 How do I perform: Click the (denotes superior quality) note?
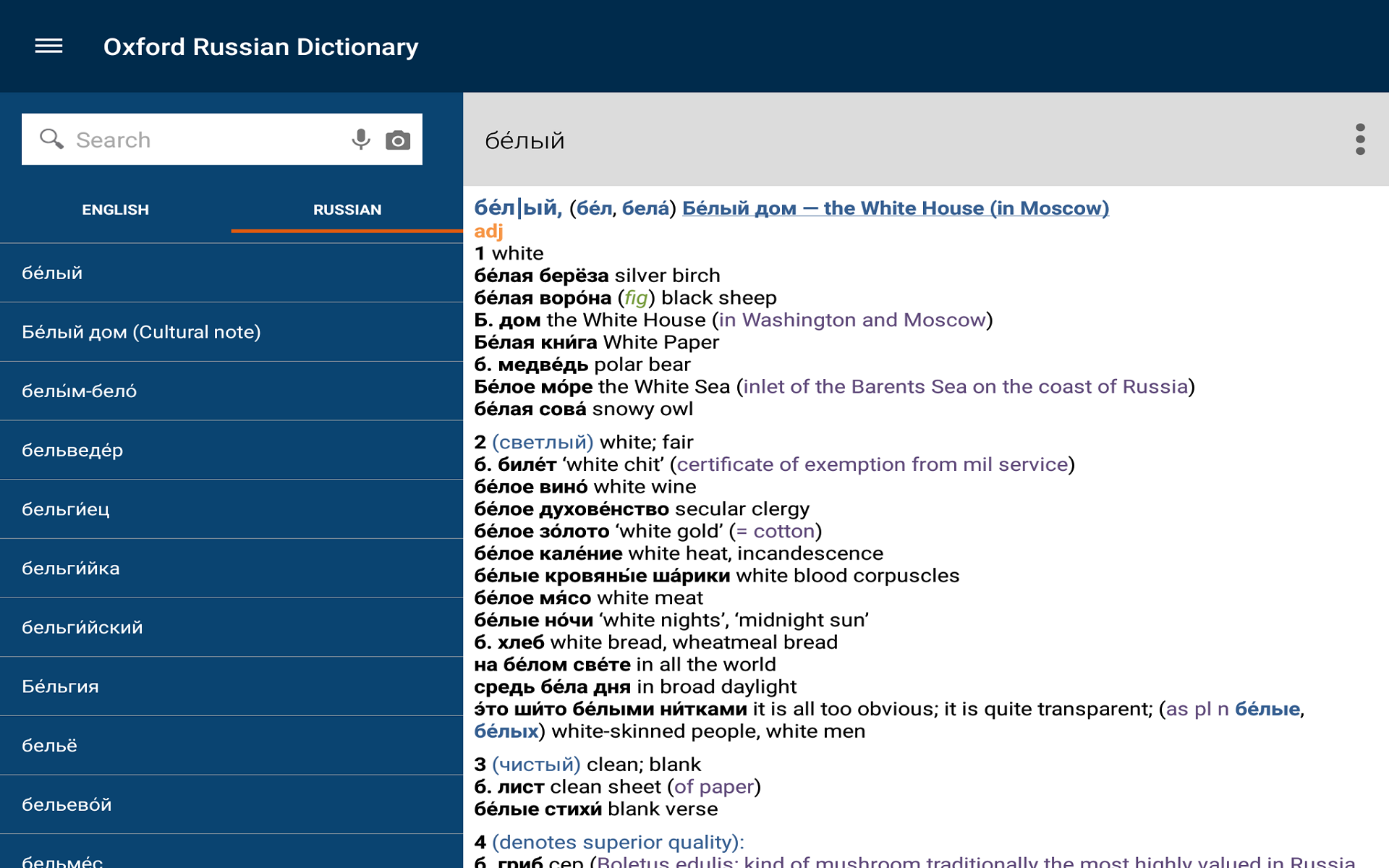coord(618,843)
